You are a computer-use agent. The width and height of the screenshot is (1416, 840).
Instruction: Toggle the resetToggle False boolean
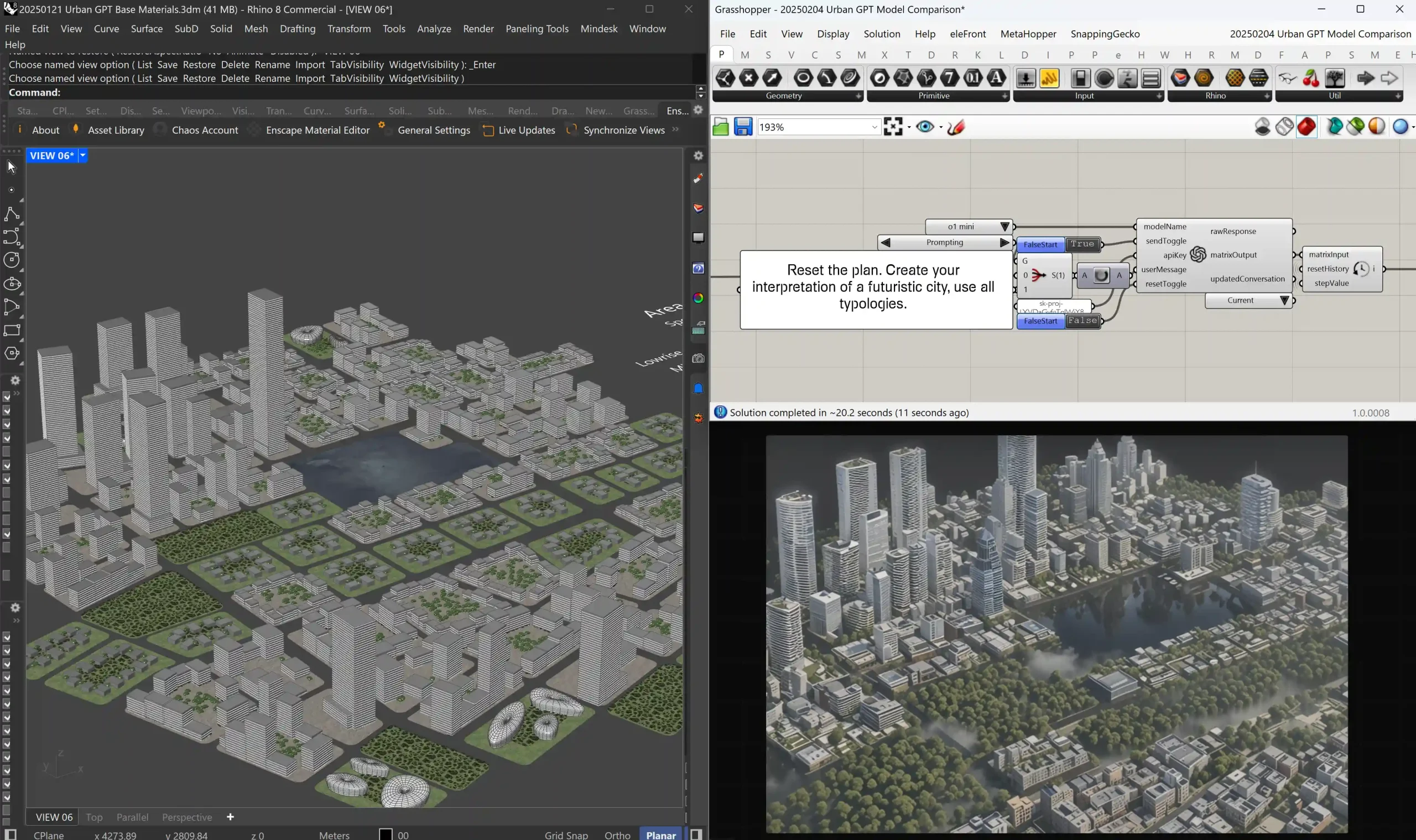1081,321
